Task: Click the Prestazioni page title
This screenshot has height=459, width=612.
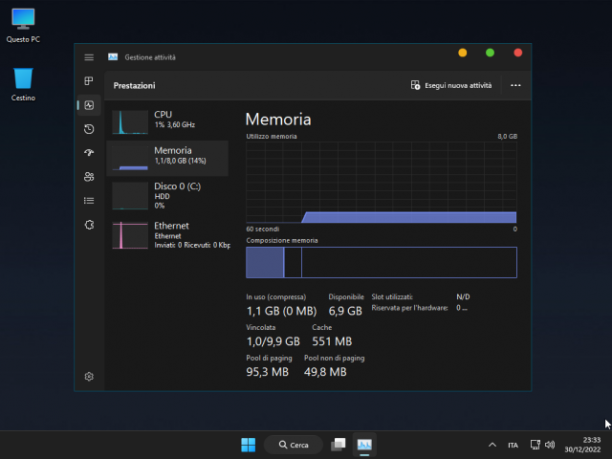Action: (x=134, y=85)
